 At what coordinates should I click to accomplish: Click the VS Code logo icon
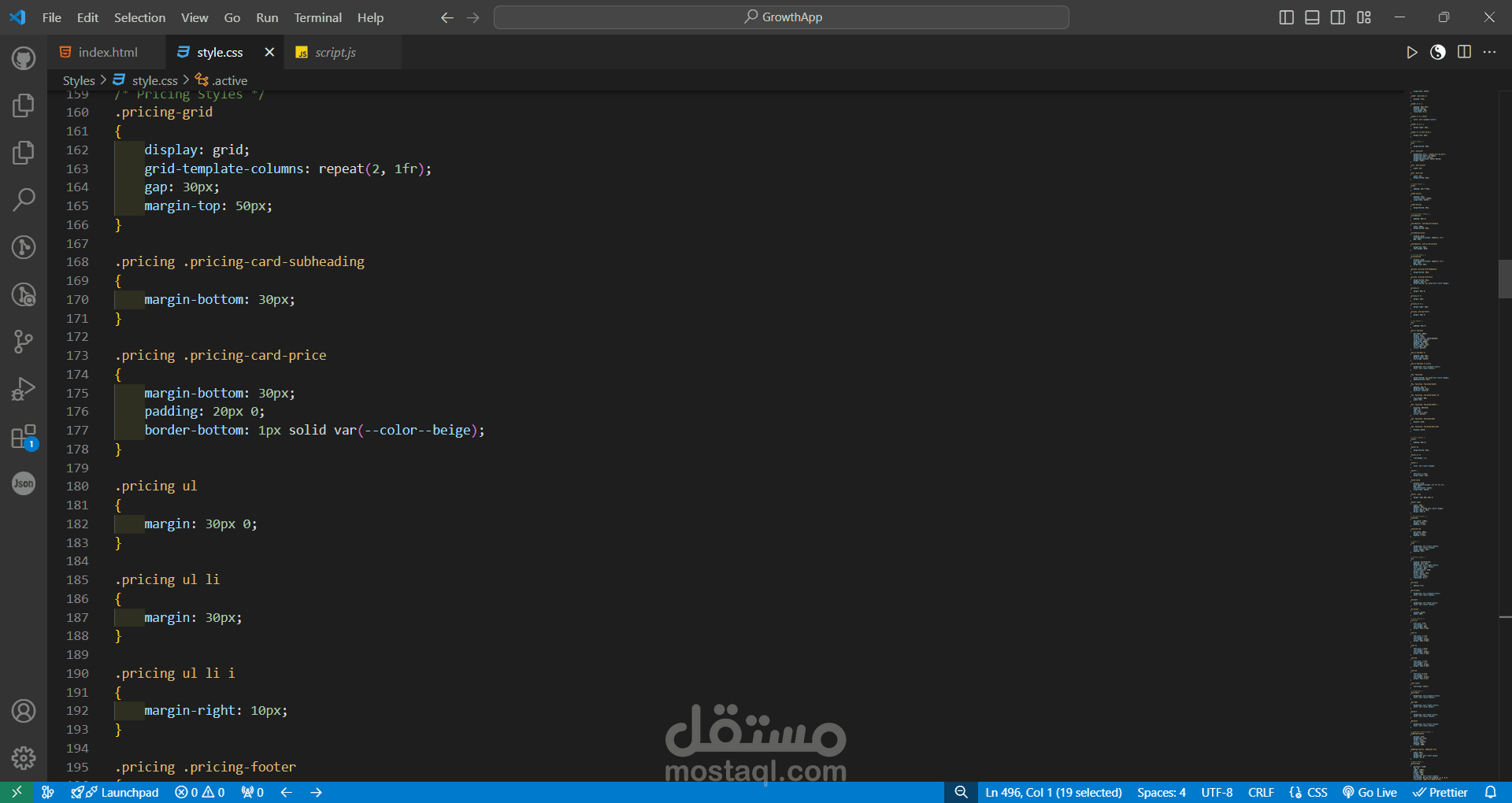click(17, 17)
